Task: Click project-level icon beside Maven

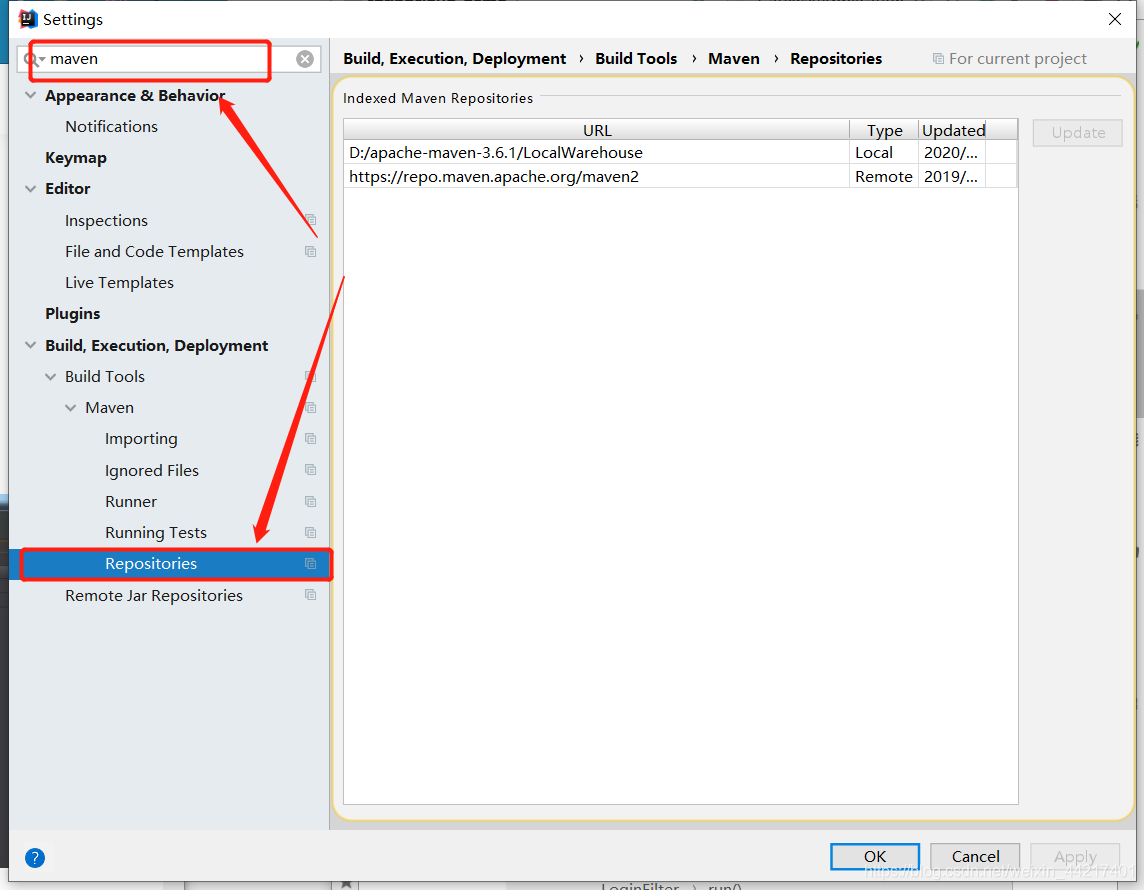Action: click(x=311, y=408)
